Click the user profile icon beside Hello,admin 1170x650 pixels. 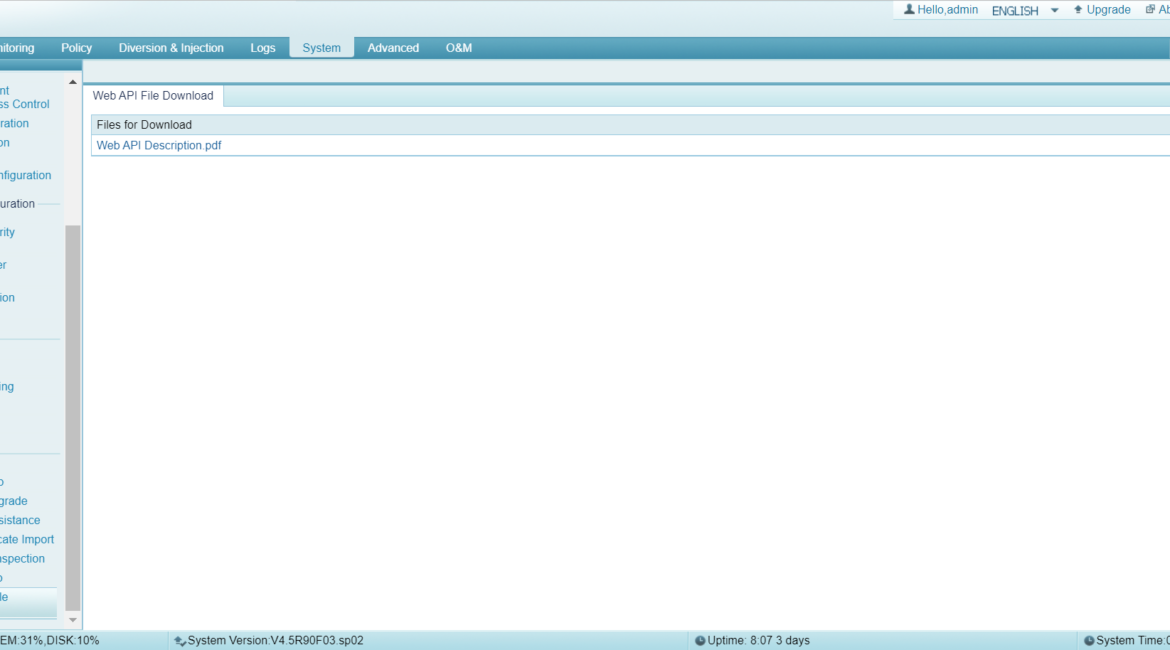pos(907,9)
